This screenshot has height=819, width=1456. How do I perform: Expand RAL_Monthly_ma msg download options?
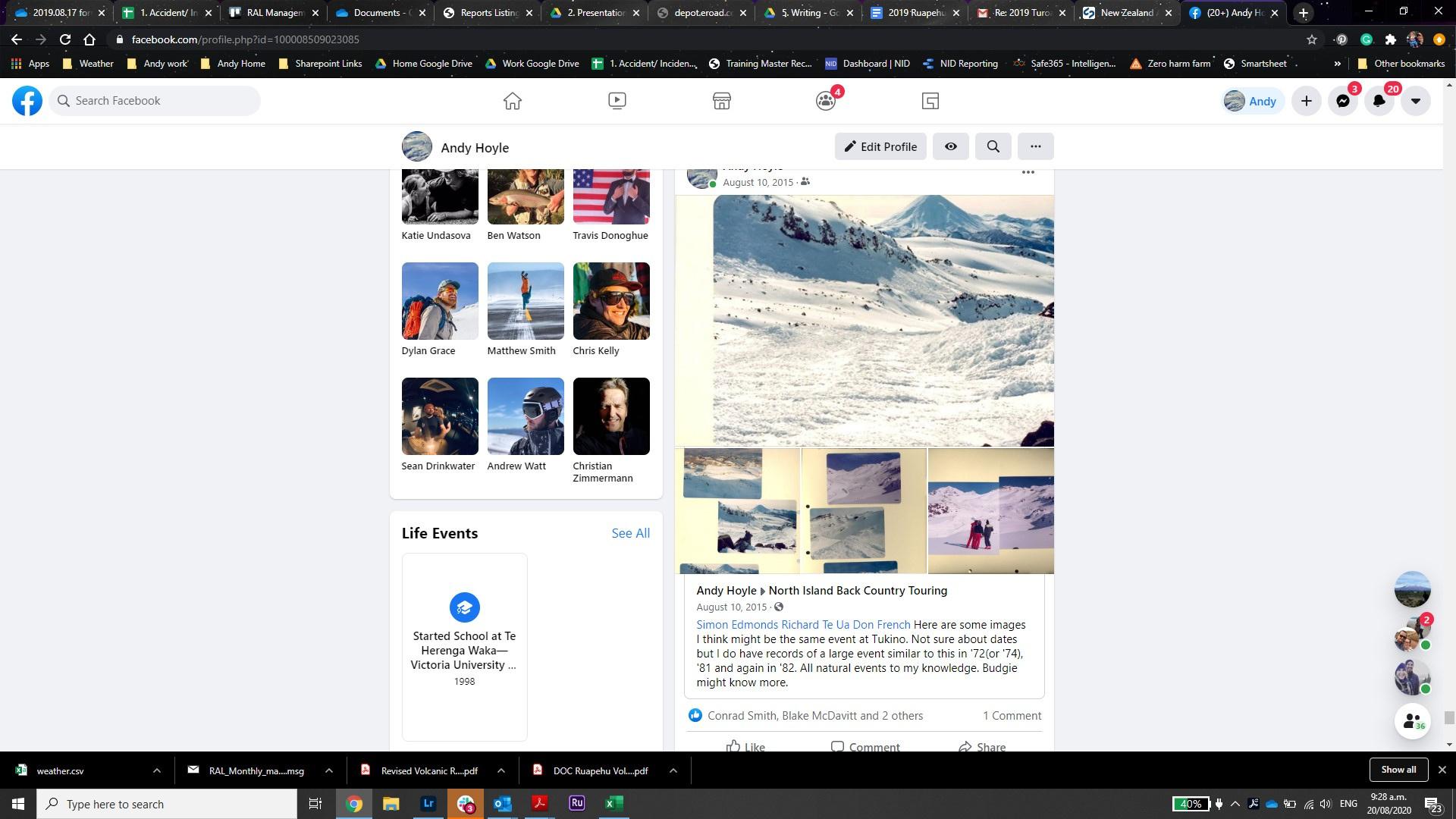click(x=329, y=770)
